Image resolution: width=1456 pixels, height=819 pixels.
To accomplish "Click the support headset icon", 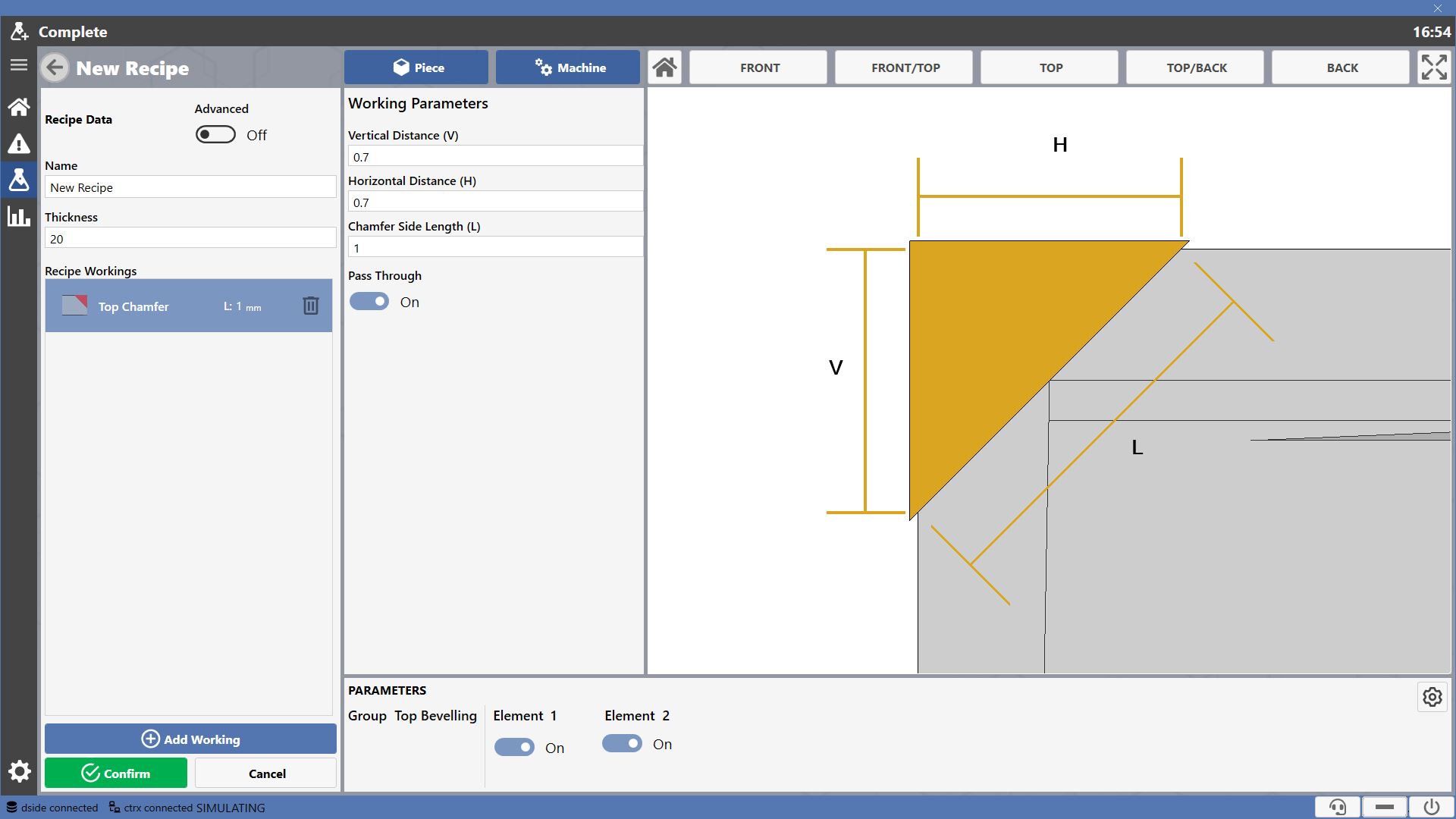I will pos(1338,807).
